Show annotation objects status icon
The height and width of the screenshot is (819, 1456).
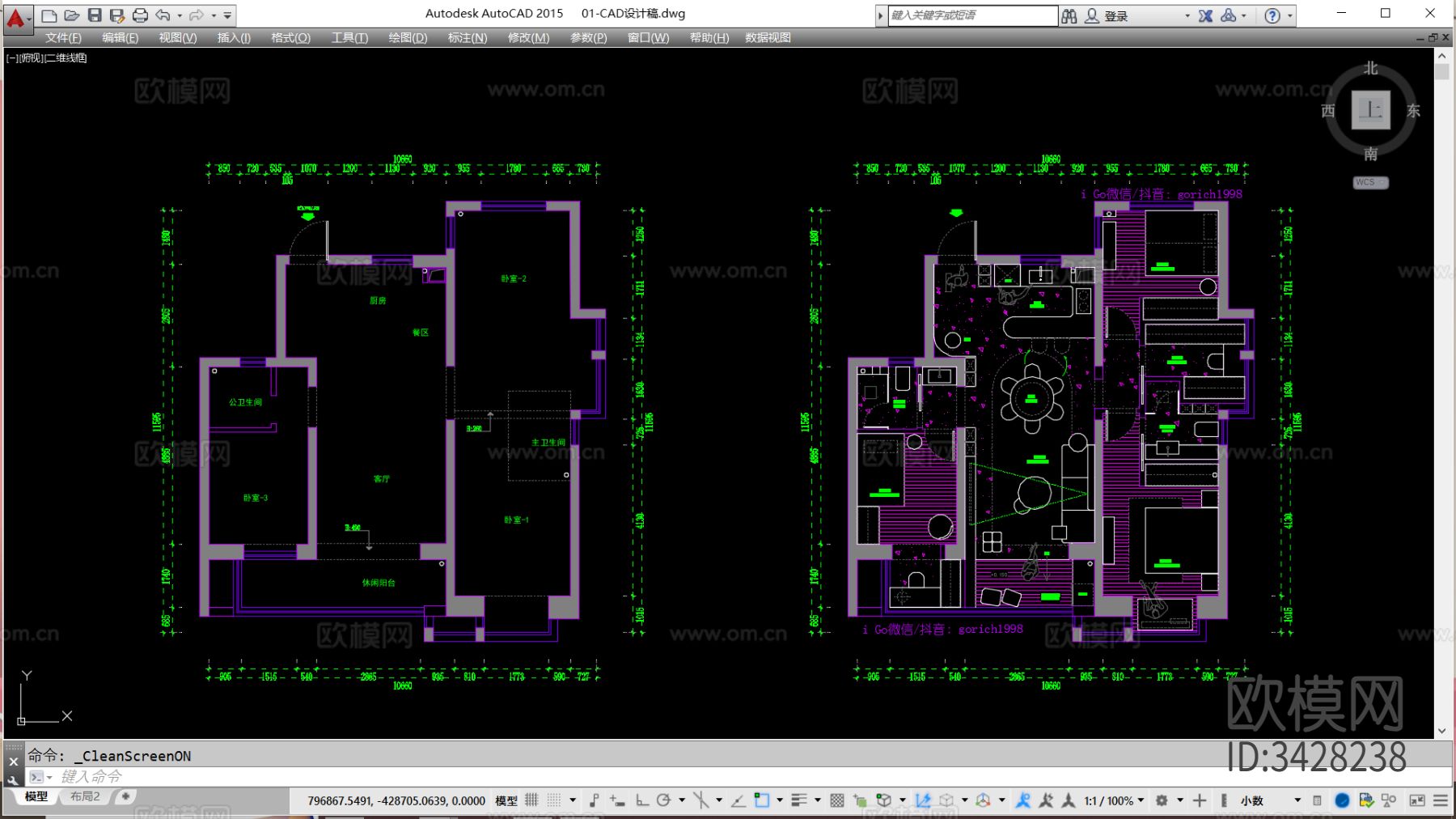point(1022,800)
